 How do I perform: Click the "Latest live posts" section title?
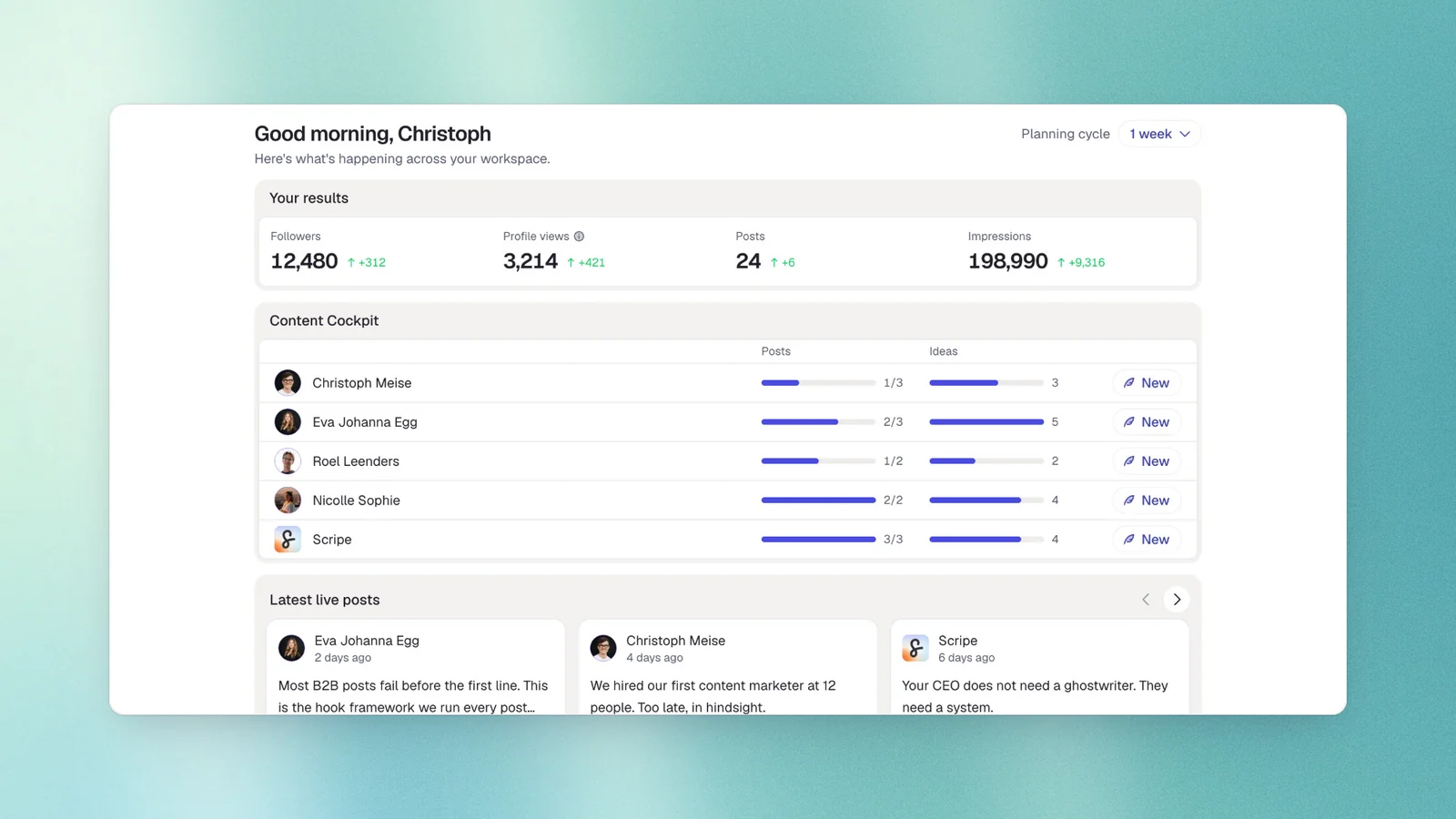point(325,600)
